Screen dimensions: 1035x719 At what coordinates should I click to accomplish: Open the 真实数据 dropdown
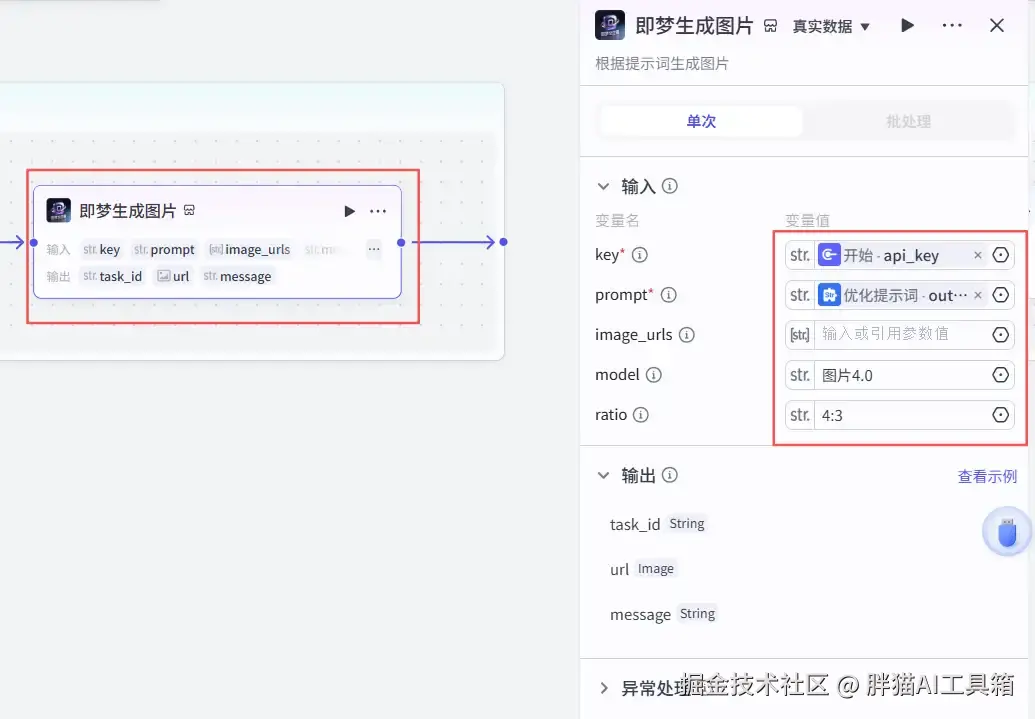coord(831,26)
